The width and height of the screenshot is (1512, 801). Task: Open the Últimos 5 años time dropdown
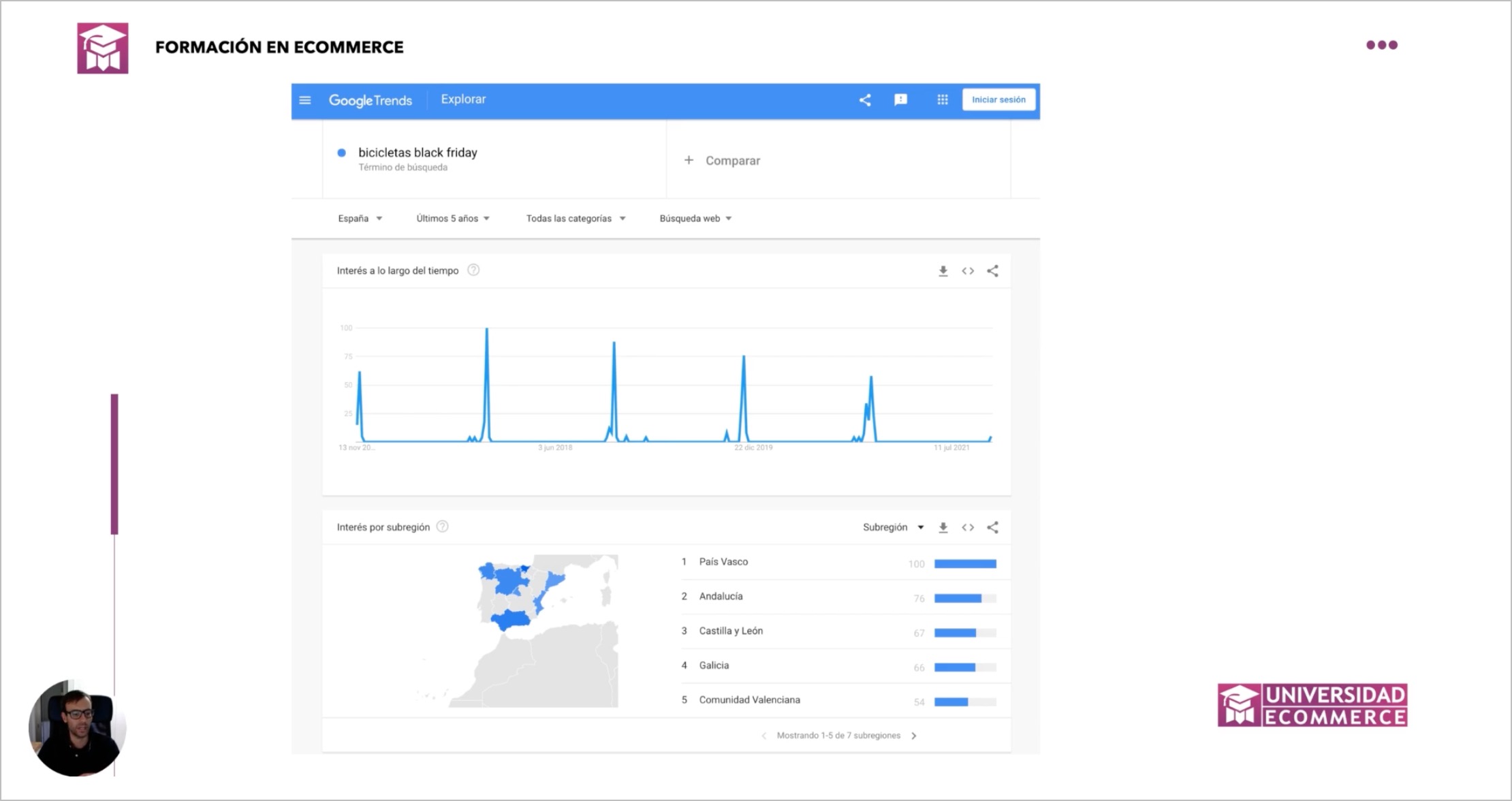tap(453, 219)
